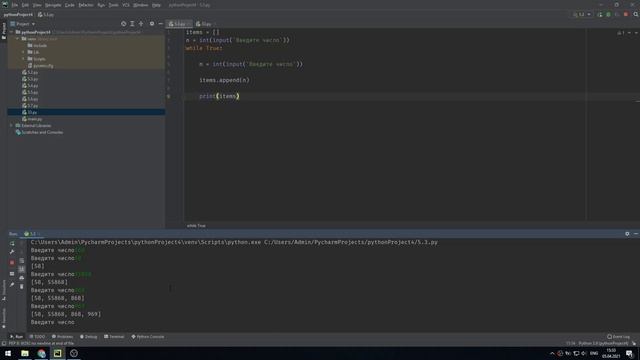Hide the Project panel with minus icon
Viewport: 640px width, 360px height.
[x=160, y=24]
